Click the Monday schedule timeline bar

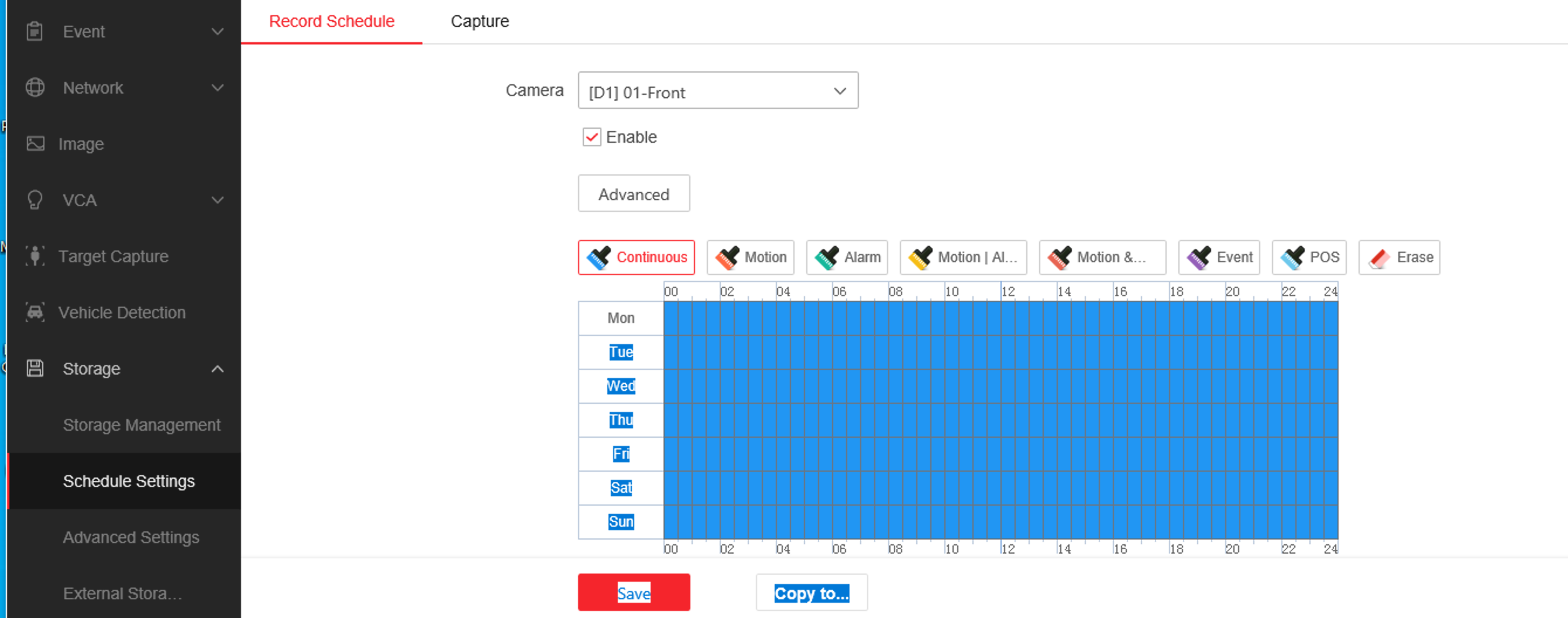1000,318
